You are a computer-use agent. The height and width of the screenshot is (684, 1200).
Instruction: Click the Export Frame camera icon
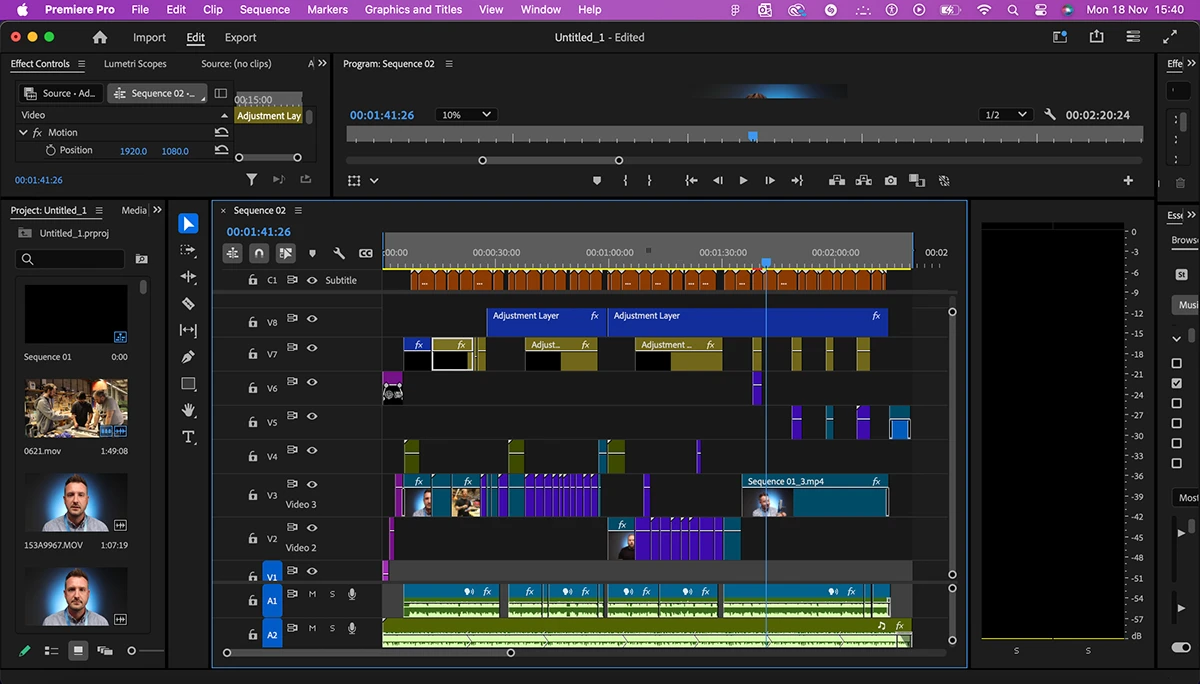890,181
